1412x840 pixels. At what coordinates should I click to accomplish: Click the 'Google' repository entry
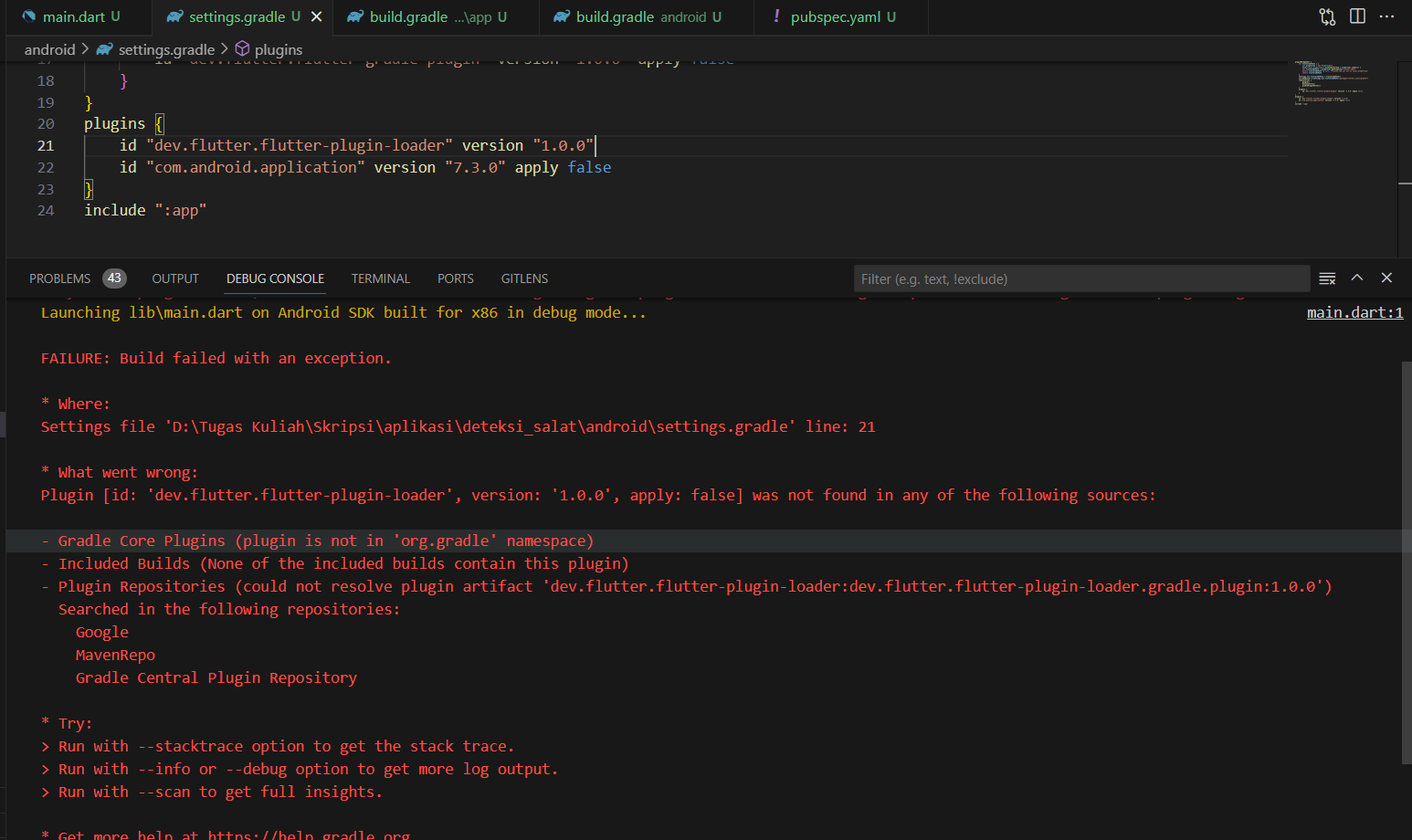(101, 632)
